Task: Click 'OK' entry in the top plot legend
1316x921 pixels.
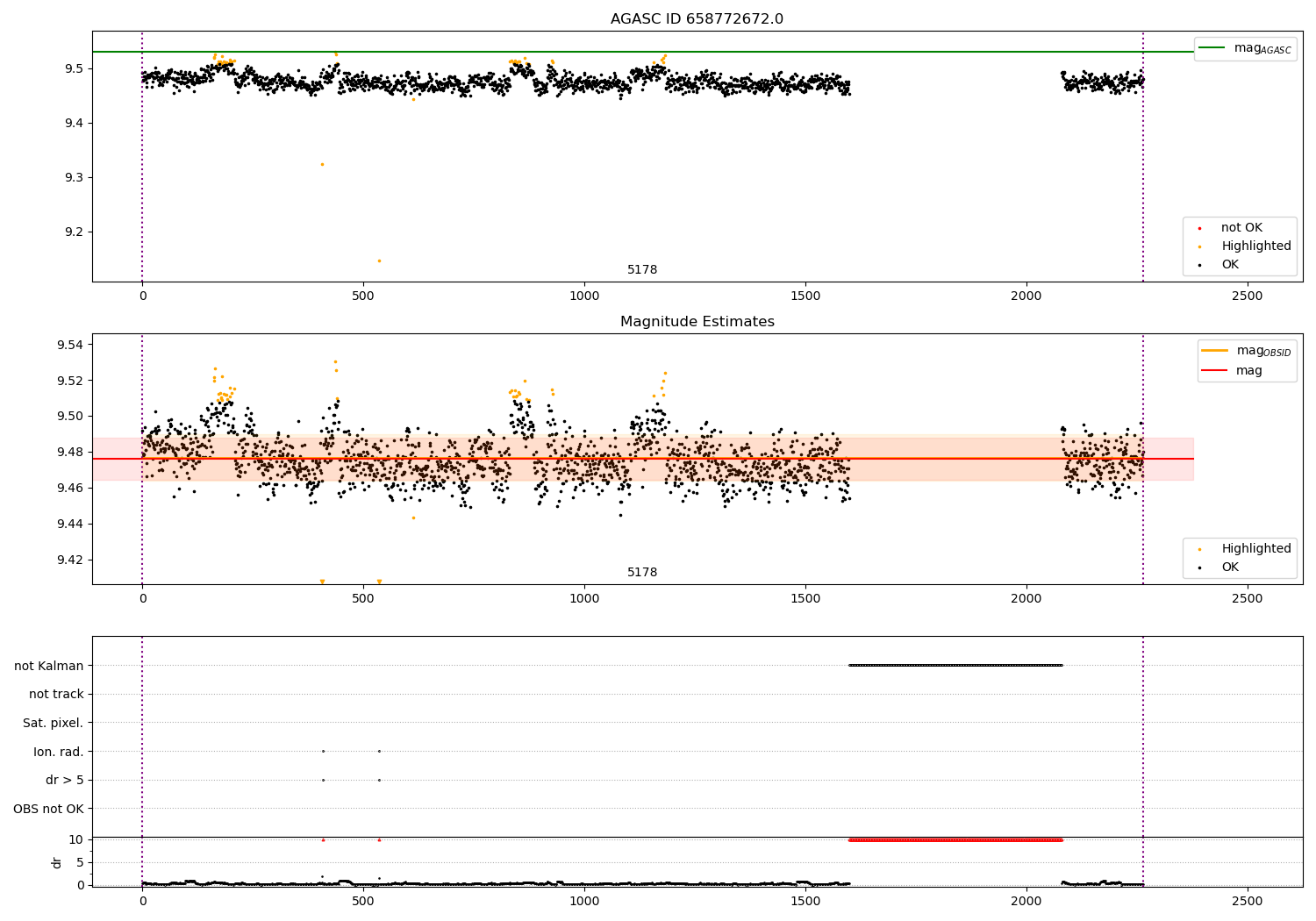Action: 1230,265
